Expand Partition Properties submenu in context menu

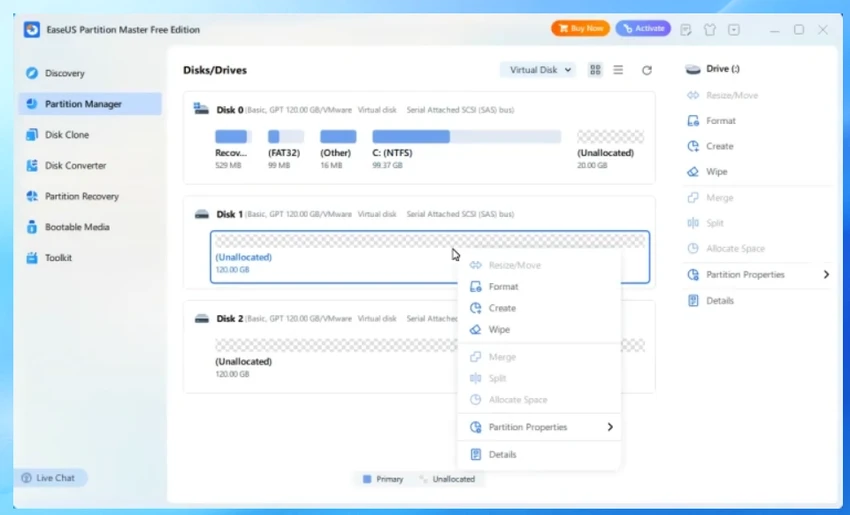point(539,427)
